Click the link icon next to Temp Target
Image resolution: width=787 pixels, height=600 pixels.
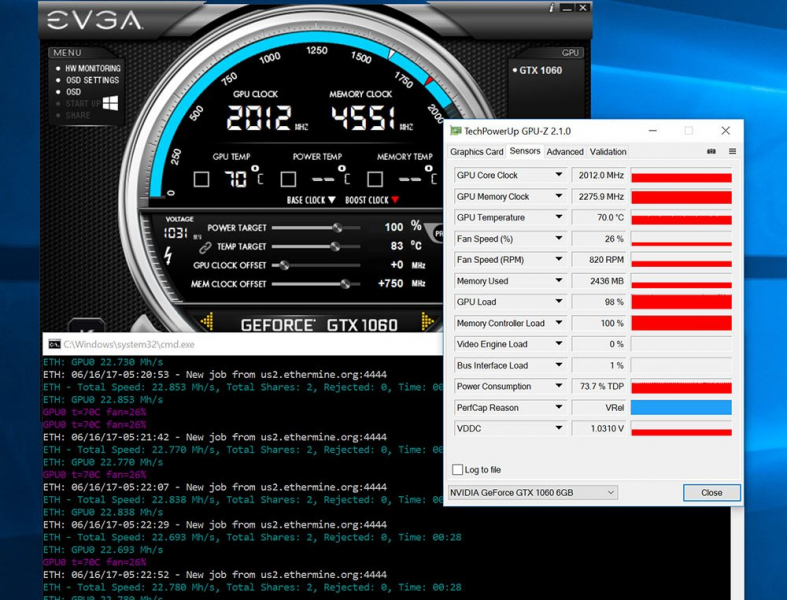click(x=205, y=246)
